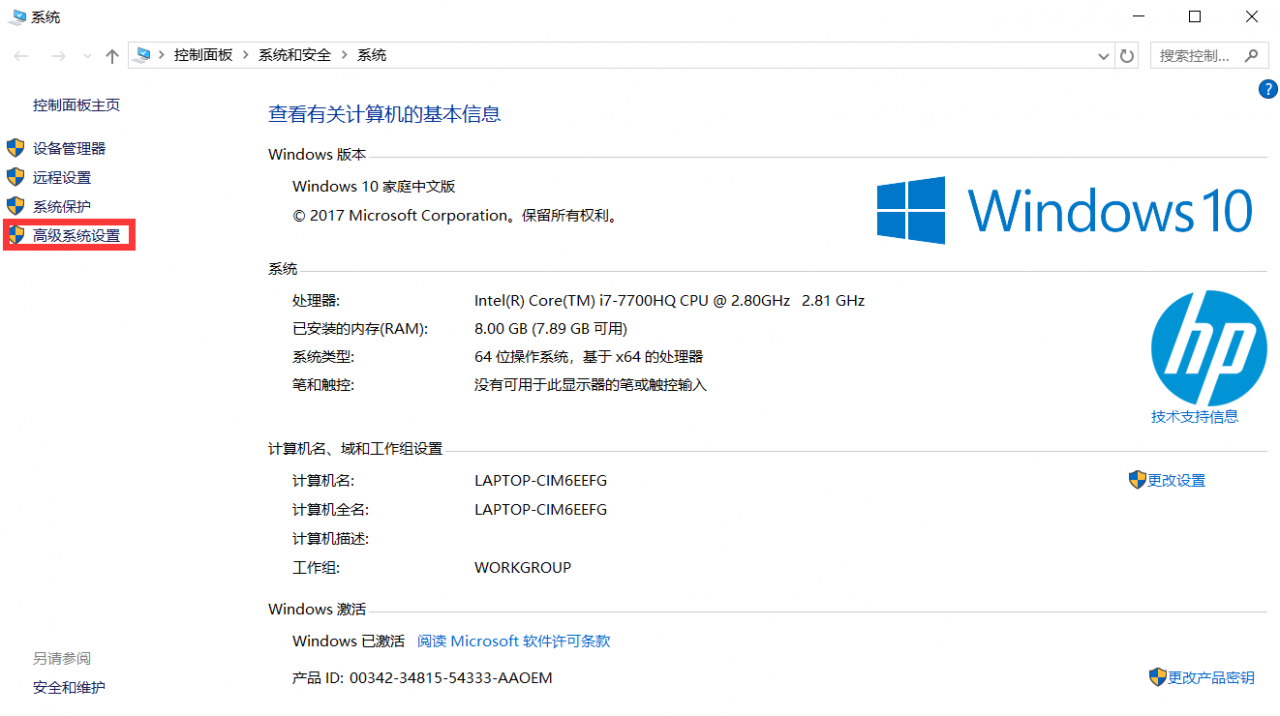This screenshot has width=1280, height=716.
Task: Click 更改产品密钥 link
Action: [1211, 678]
